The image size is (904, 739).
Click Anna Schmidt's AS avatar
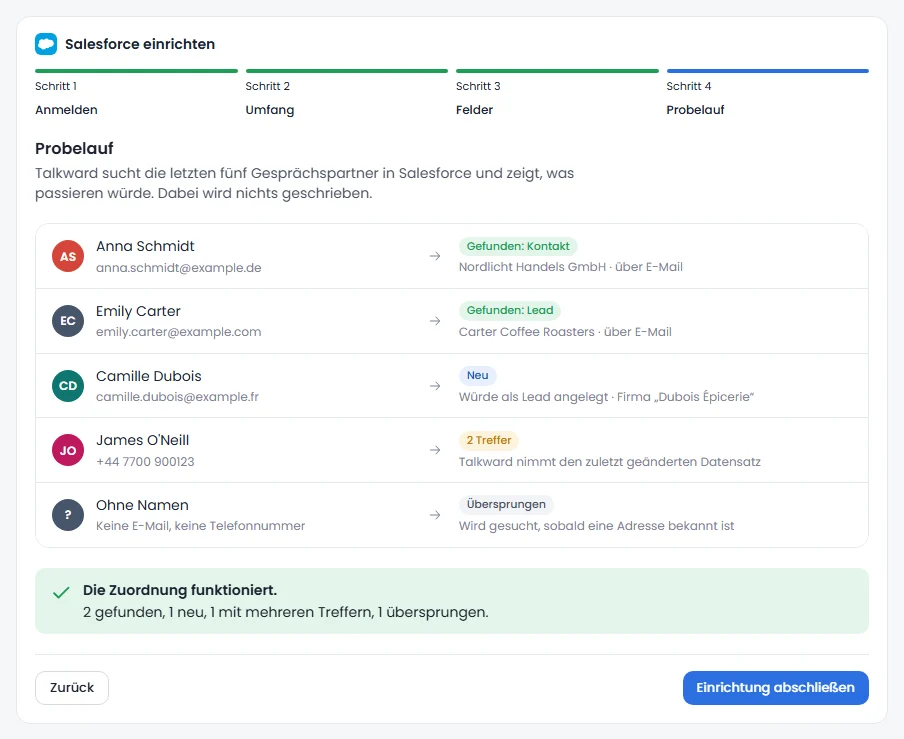(68, 256)
